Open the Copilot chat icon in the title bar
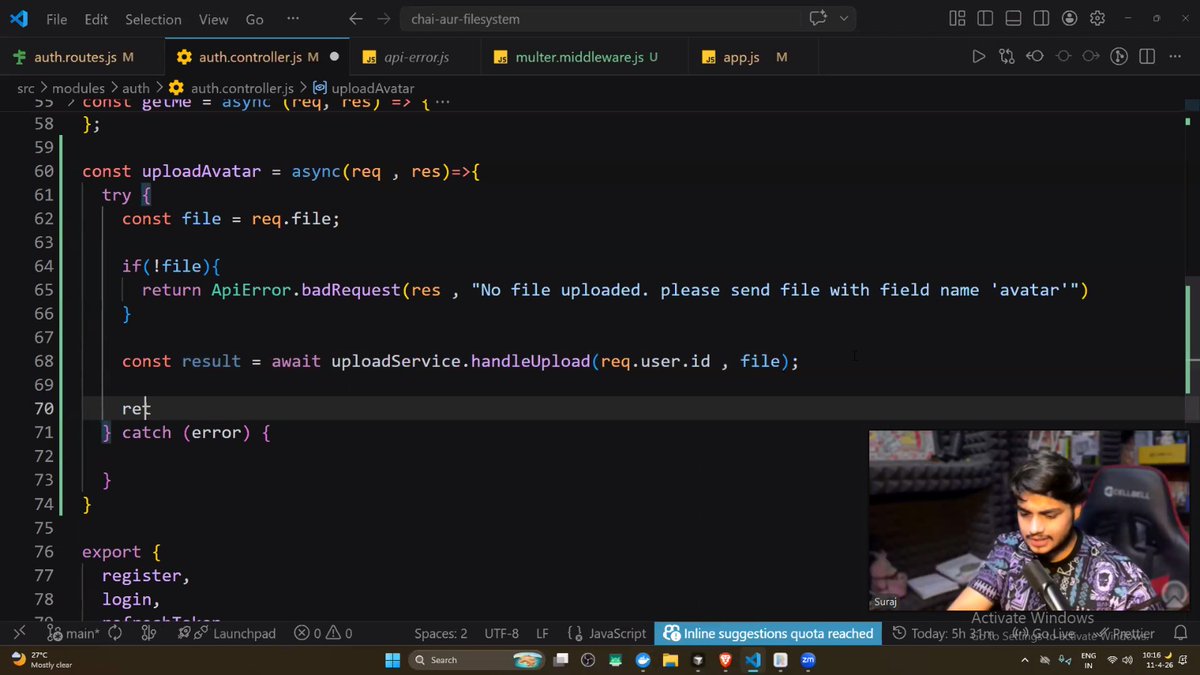Viewport: 1200px width, 675px height. (x=818, y=18)
